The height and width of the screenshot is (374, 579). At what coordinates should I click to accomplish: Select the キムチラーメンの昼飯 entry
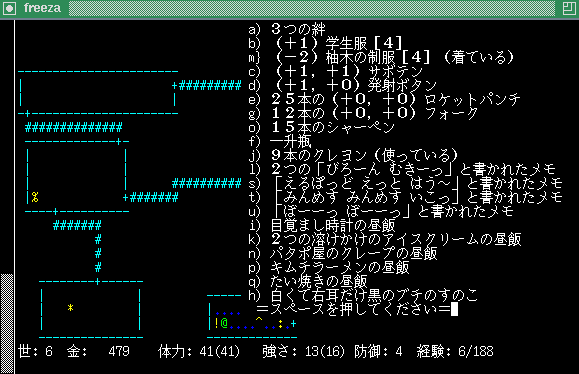(329, 267)
